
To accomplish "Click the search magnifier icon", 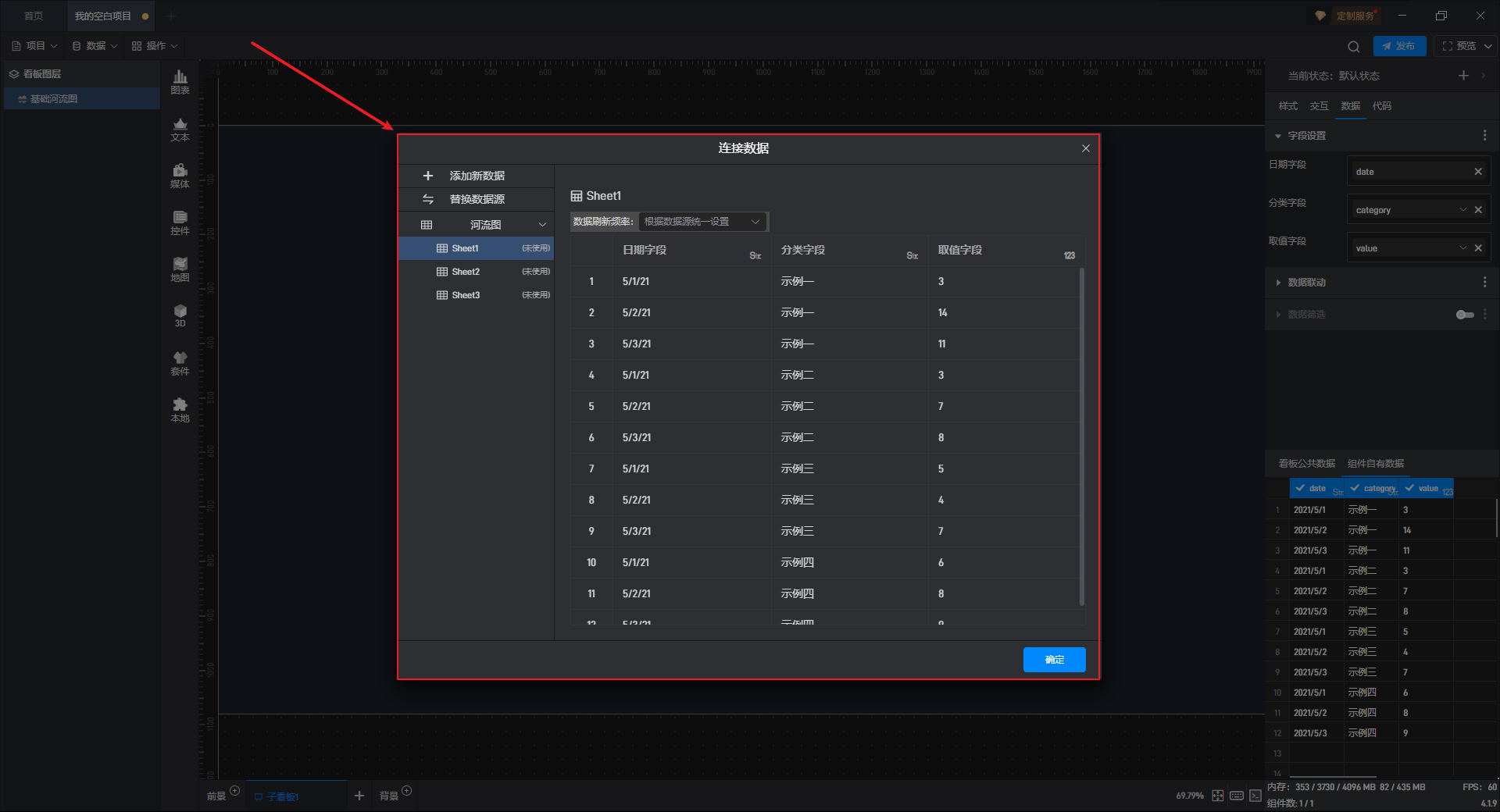I will (1354, 46).
